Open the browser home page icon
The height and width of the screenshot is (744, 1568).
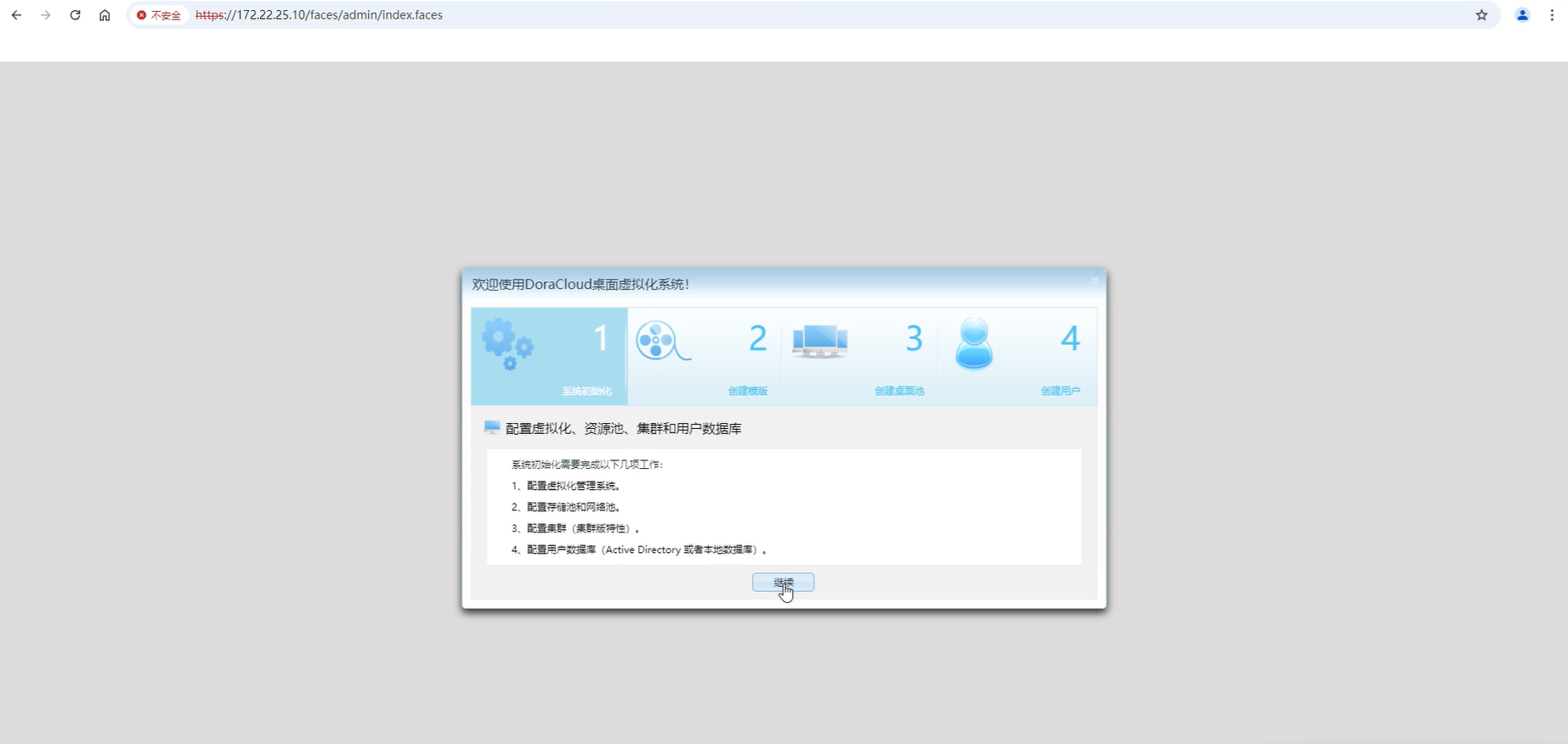pyautogui.click(x=105, y=15)
